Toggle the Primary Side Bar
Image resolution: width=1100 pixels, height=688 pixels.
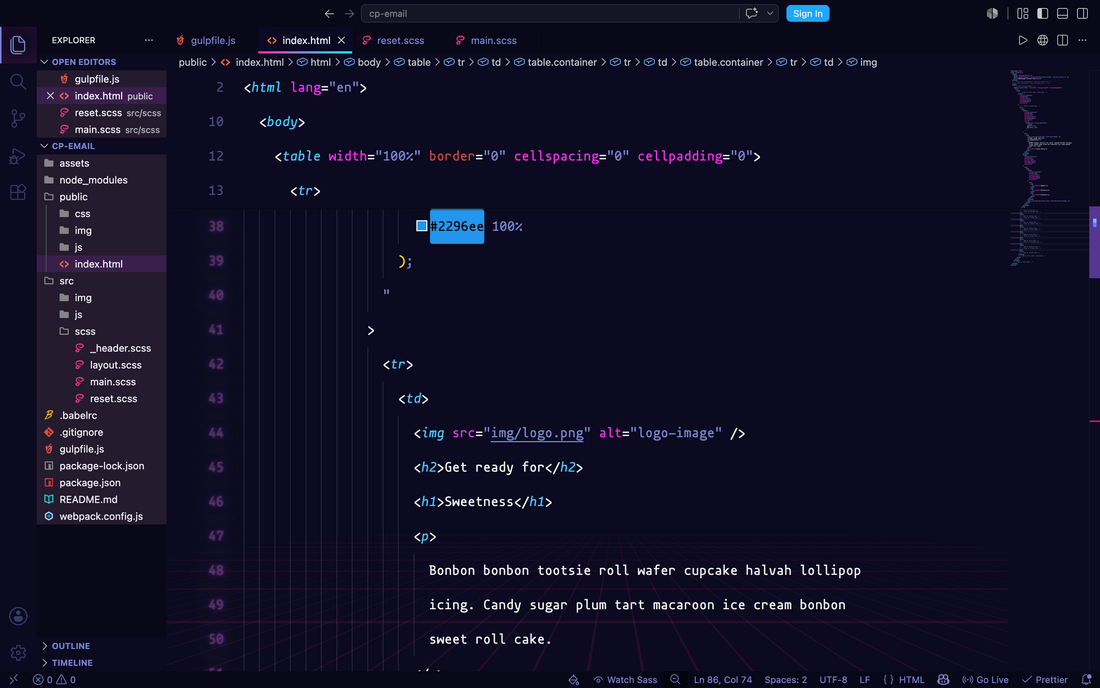[1042, 13]
